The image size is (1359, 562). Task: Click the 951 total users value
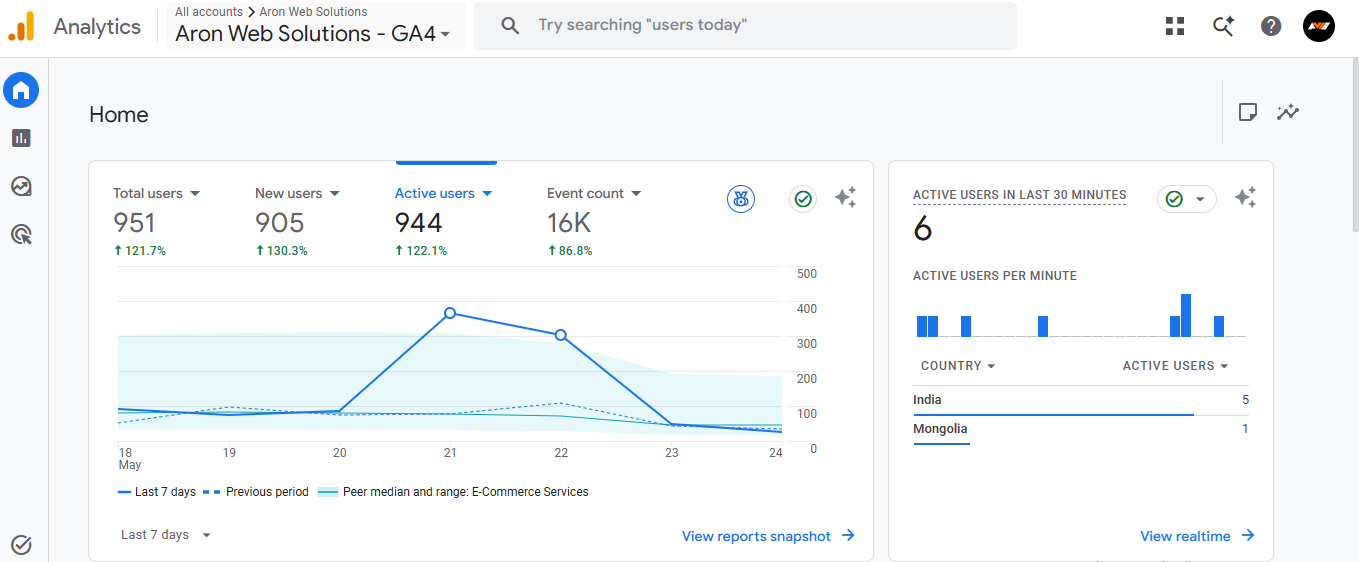pyautogui.click(x=134, y=222)
